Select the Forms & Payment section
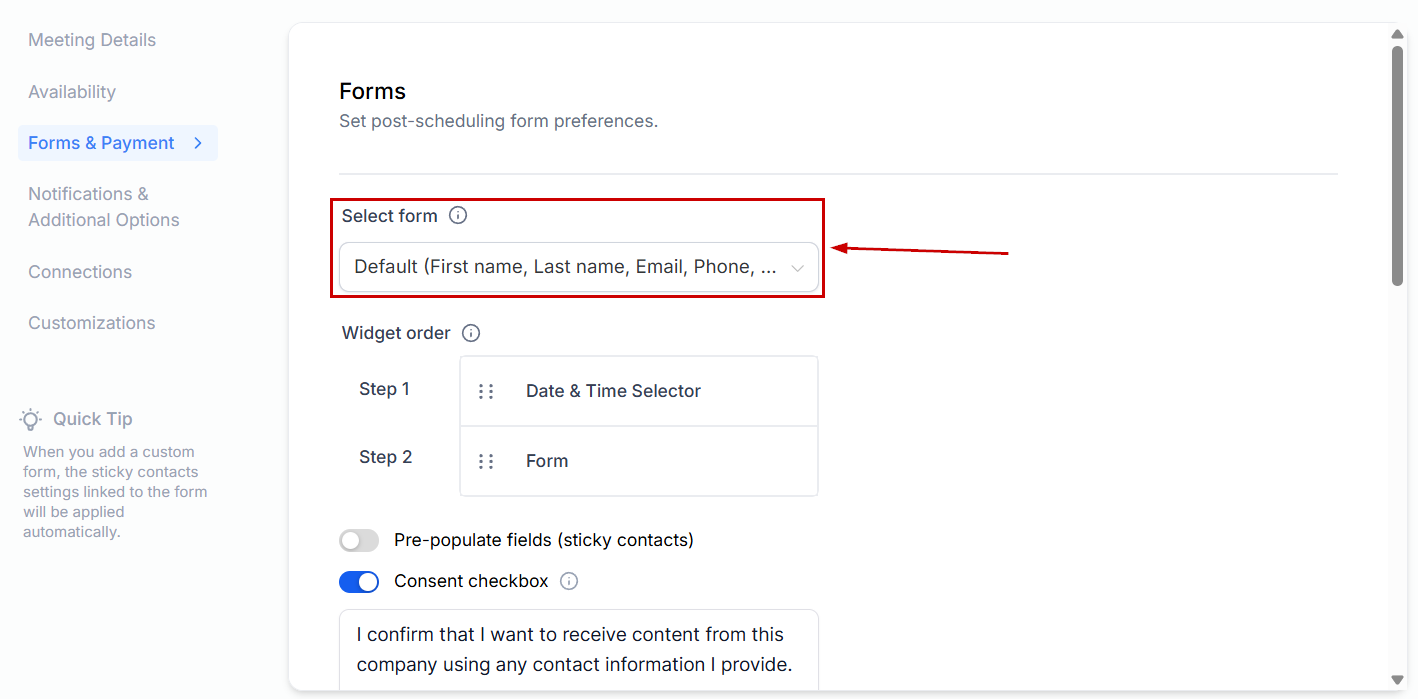 (x=101, y=143)
